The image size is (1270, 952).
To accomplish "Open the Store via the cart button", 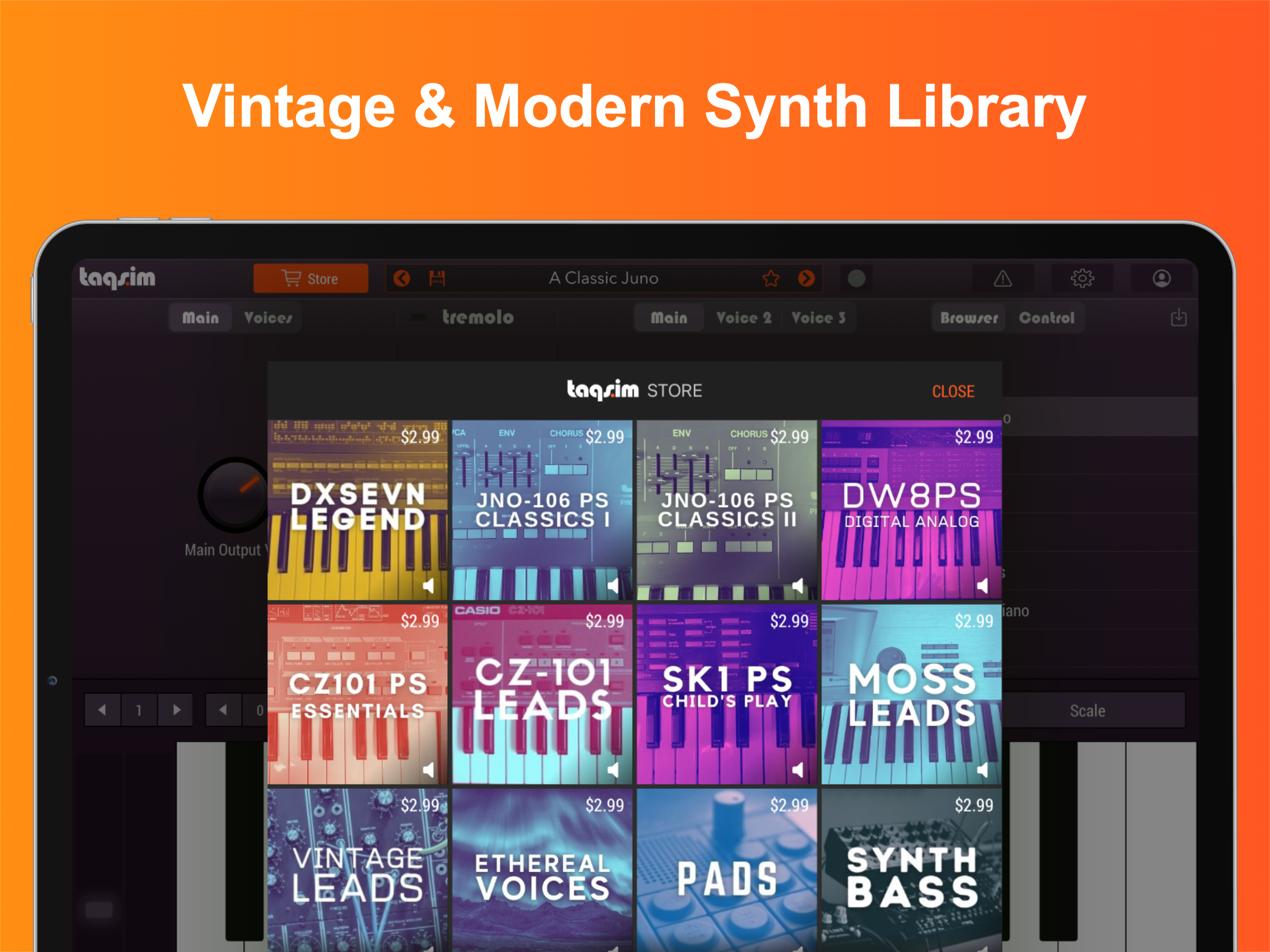I will (310, 278).
